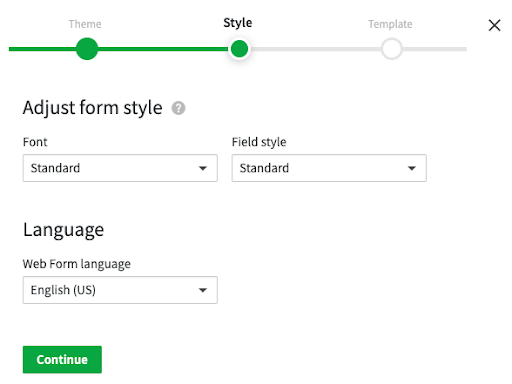Image resolution: width=512 pixels, height=384 pixels.
Task: Open the Field style dropdown
Action: (329, 168)
